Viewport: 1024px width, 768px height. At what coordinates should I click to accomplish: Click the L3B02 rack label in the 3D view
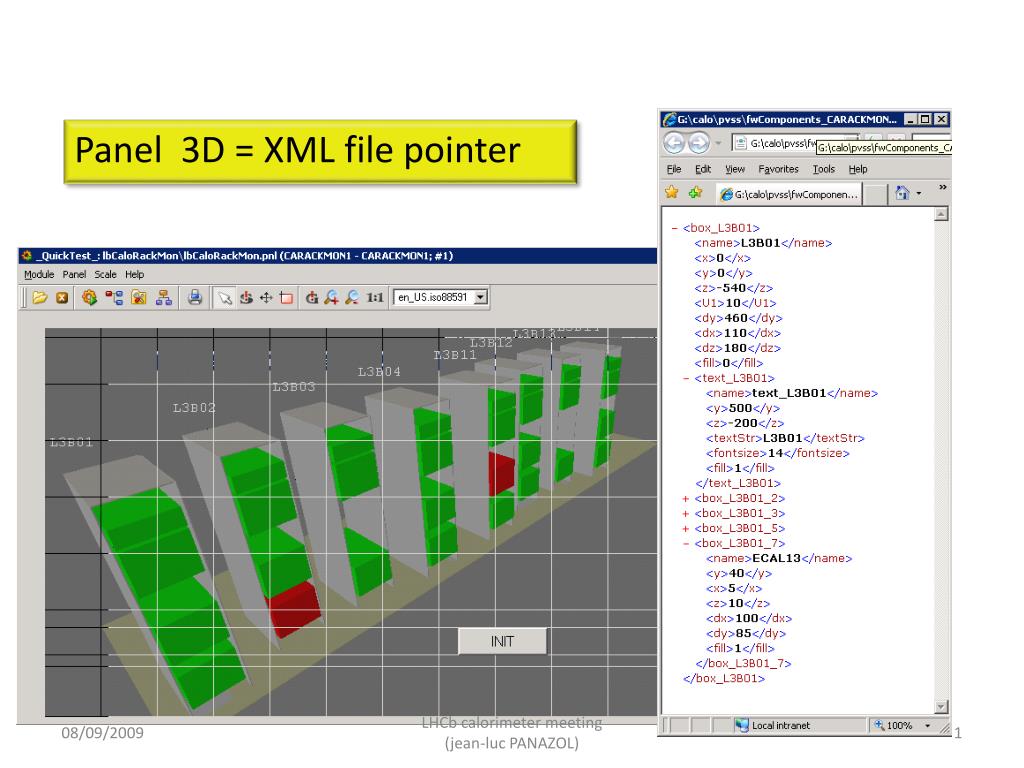tap(194, 408)
